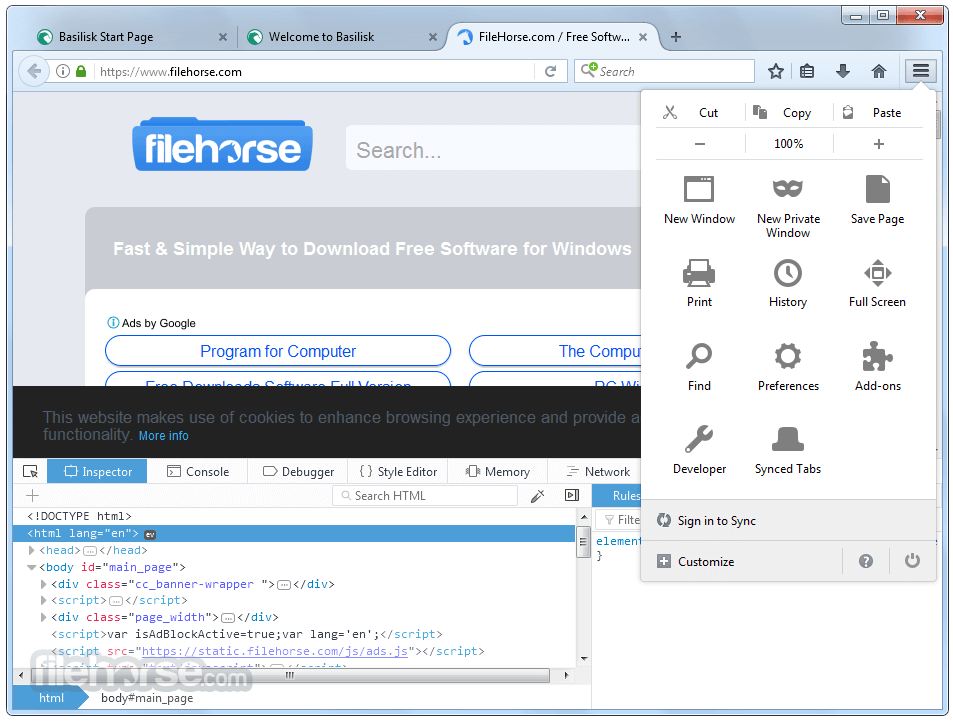Open a New Private Window

click(788, 208)
